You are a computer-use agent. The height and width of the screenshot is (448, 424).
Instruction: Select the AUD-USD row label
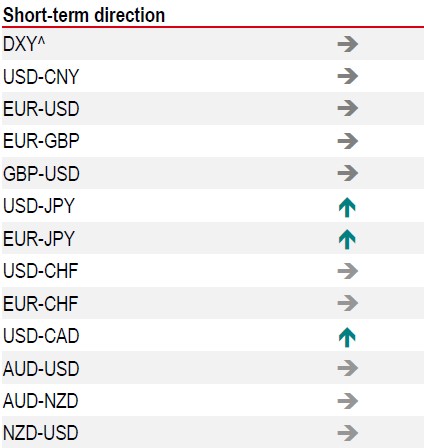[41, 369]
